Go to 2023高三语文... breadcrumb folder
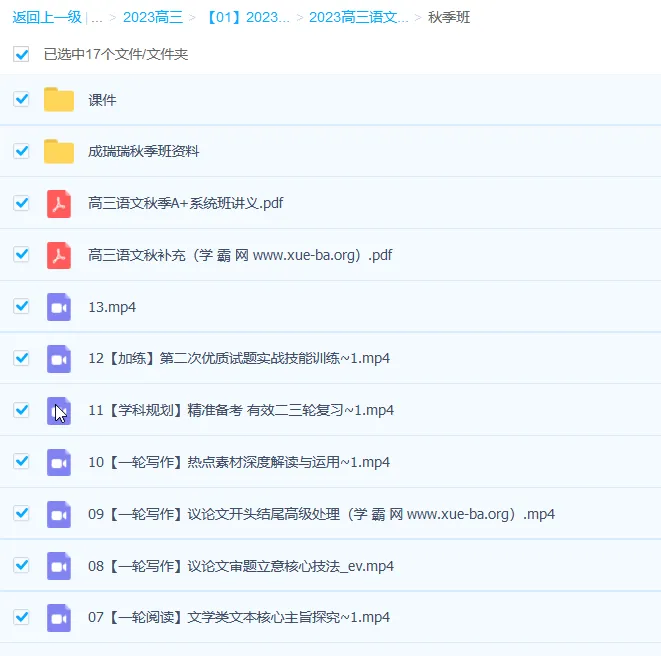Viewport: 661px width, 656px height. tap(358, 17)
